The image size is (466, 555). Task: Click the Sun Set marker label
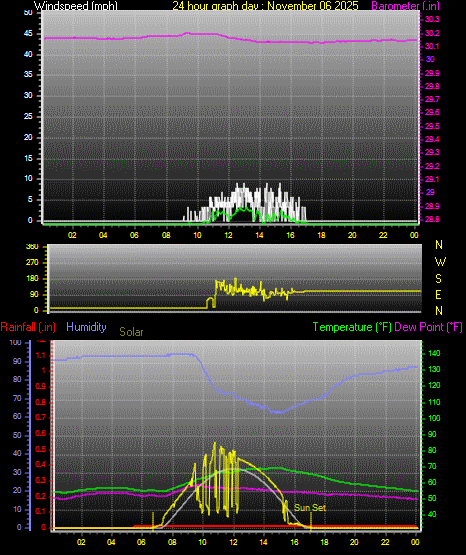pos(310,508)
